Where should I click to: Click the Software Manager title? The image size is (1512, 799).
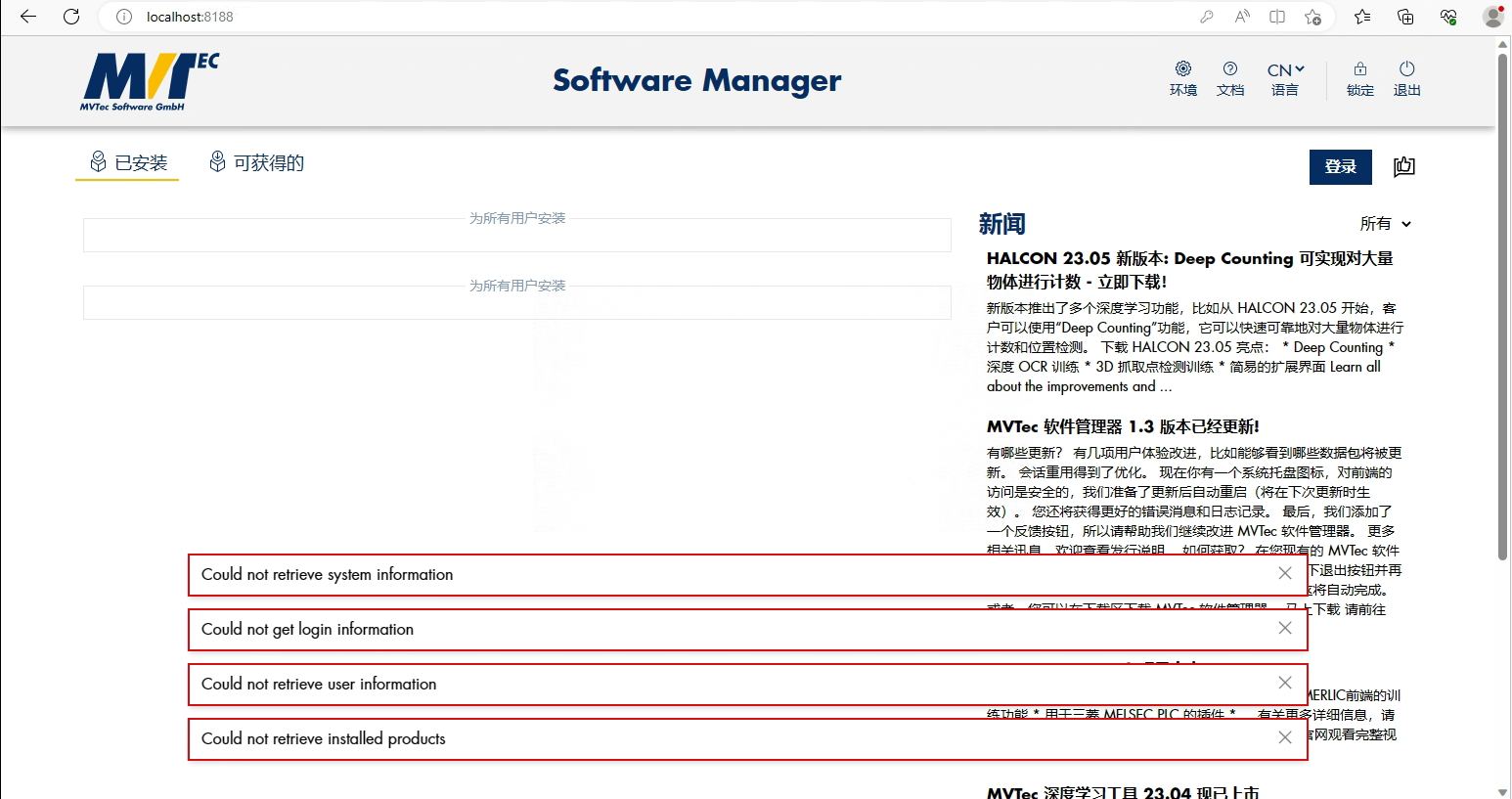696,80
